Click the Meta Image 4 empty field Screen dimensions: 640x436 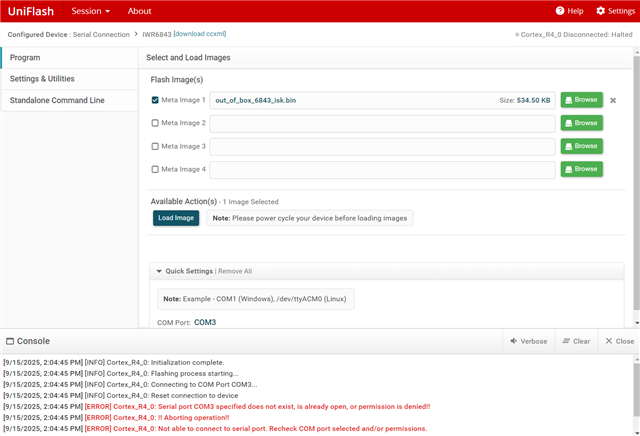tap(382, 170)
